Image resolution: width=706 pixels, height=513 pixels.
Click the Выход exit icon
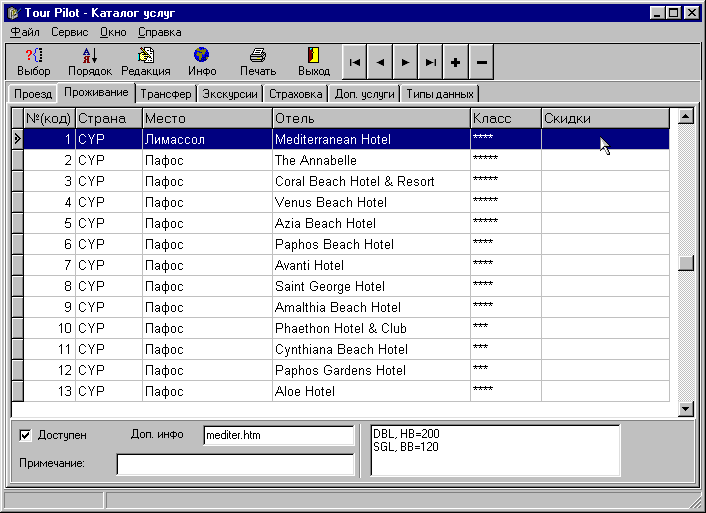(x=314, y=62)
